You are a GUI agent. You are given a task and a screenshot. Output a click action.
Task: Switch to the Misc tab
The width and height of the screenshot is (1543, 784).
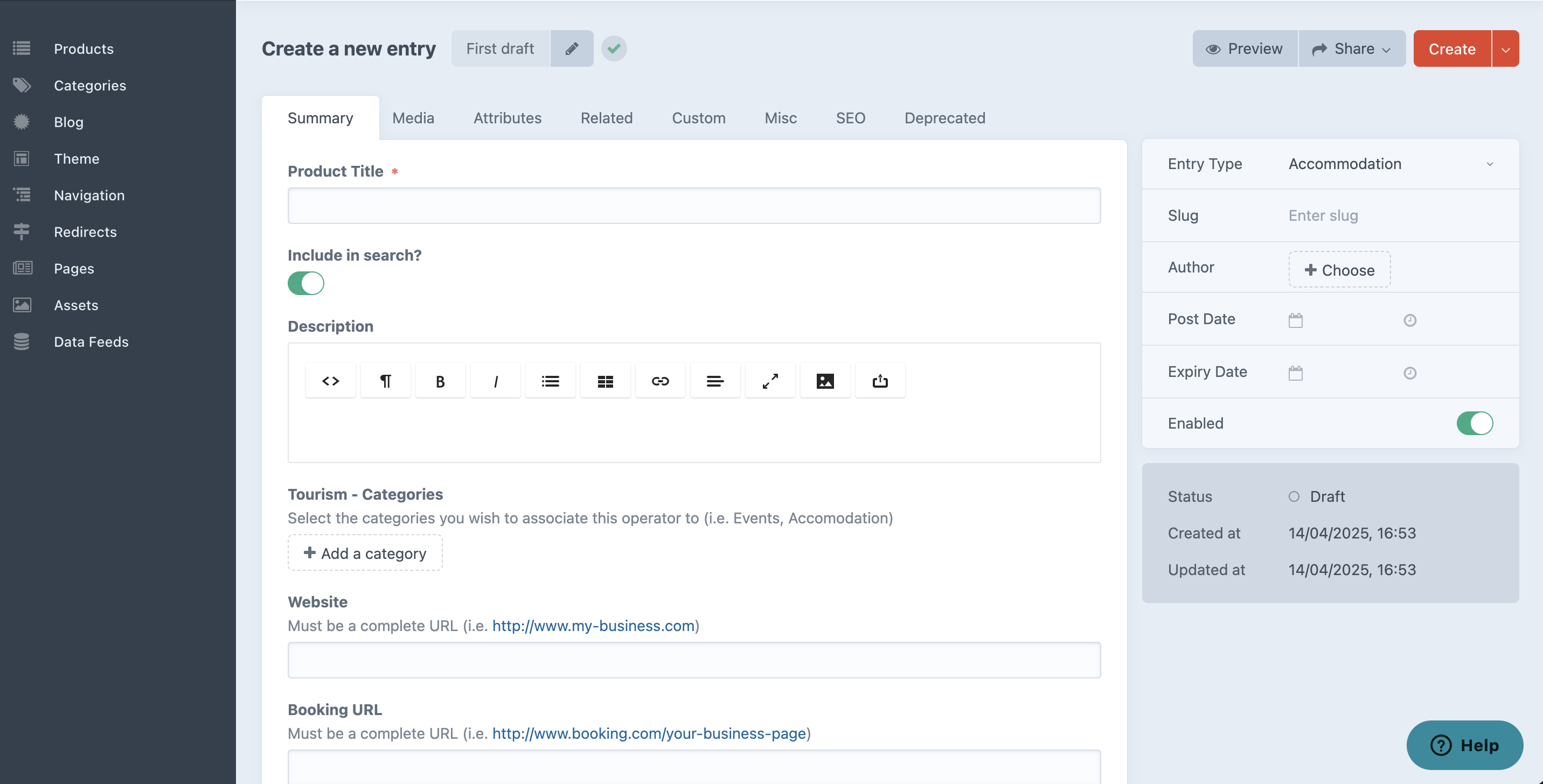click(x=781, y=118)
